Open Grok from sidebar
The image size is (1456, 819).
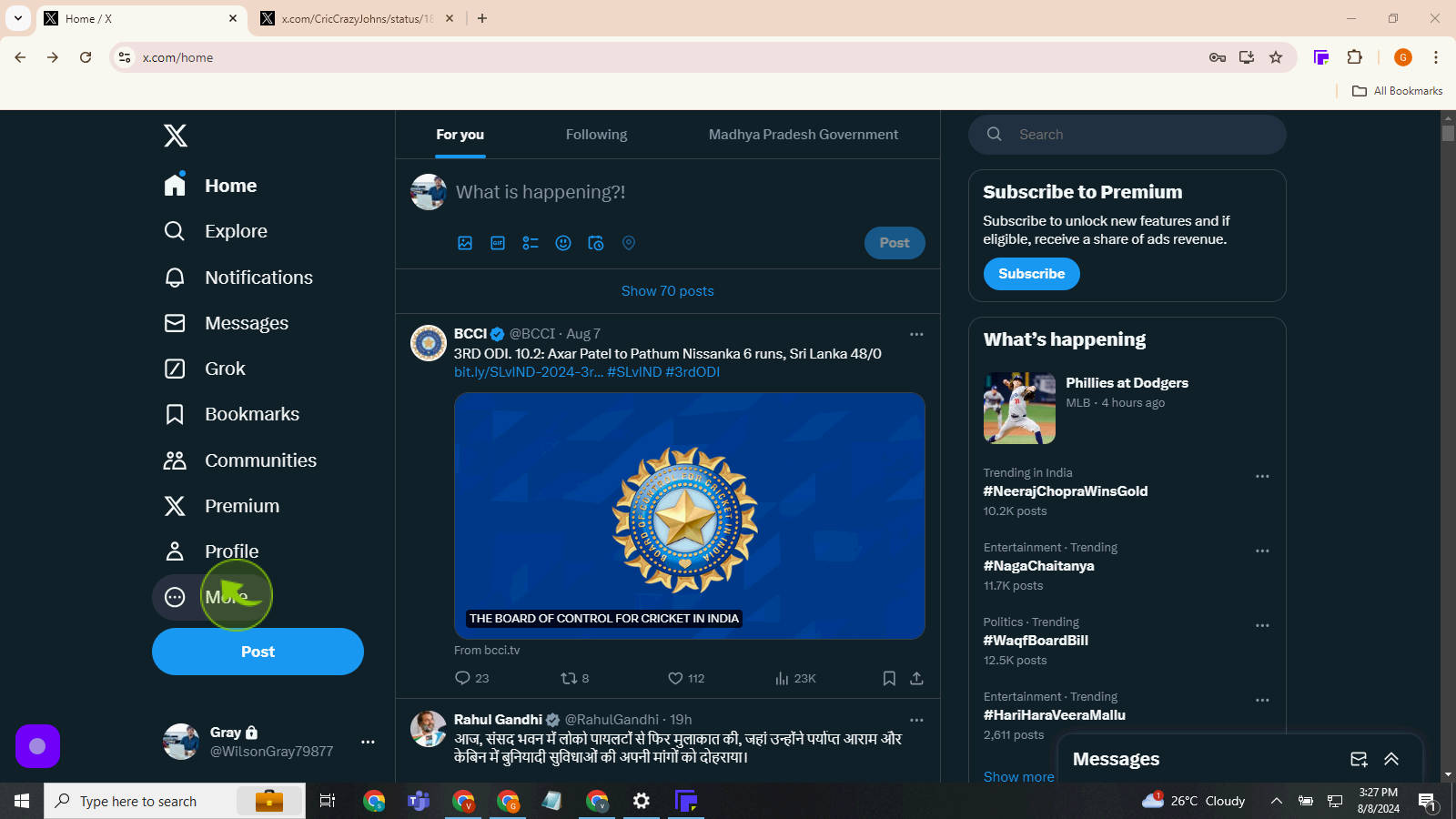(x=205, y=369)
